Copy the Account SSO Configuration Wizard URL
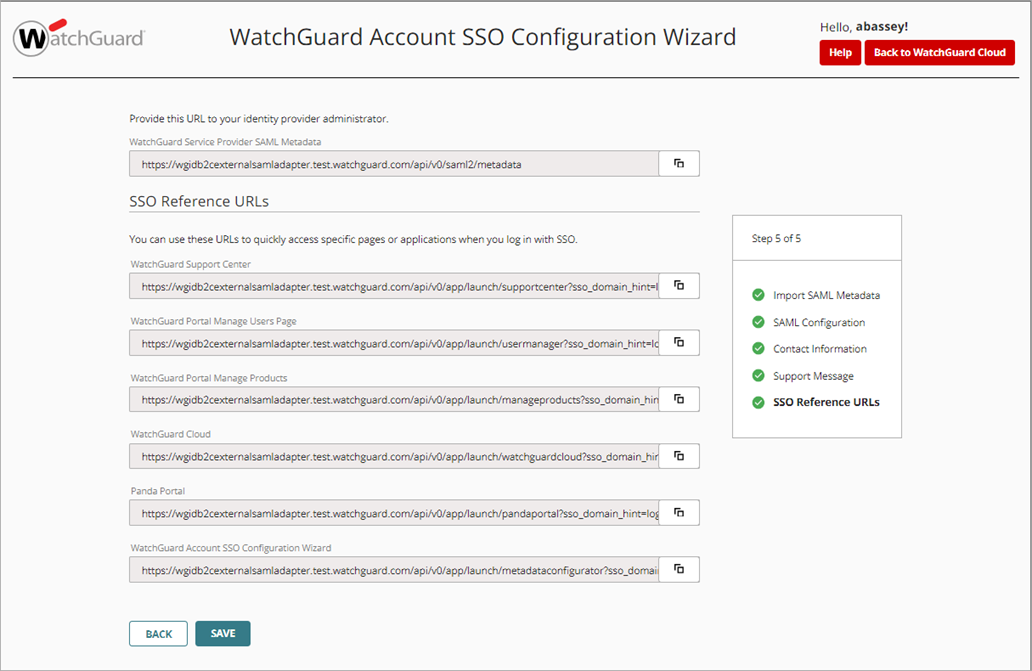The height and width of the screenshot is (671, 1032). coord(678,569)
